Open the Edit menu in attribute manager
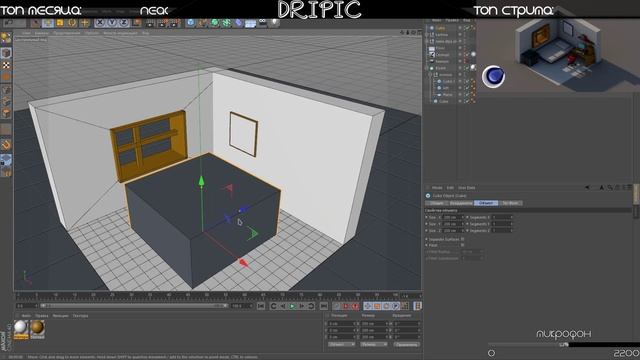Viewport: 640px width, 360px height. tap(450, 188)
